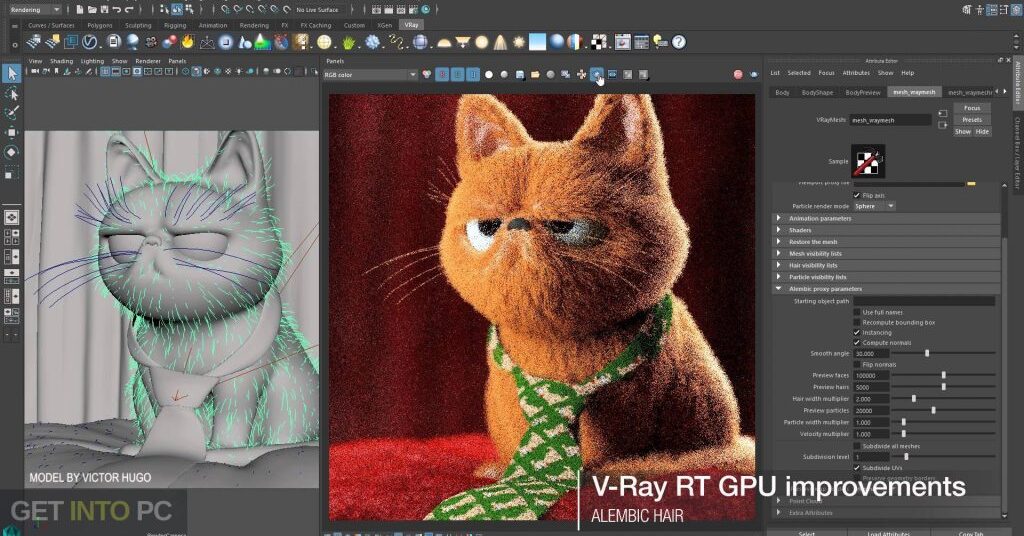Image resolution: width=1024 pixels, height=536 pixels.
Task: Enable the Flip normals checkbox
Action: (857, 364)
